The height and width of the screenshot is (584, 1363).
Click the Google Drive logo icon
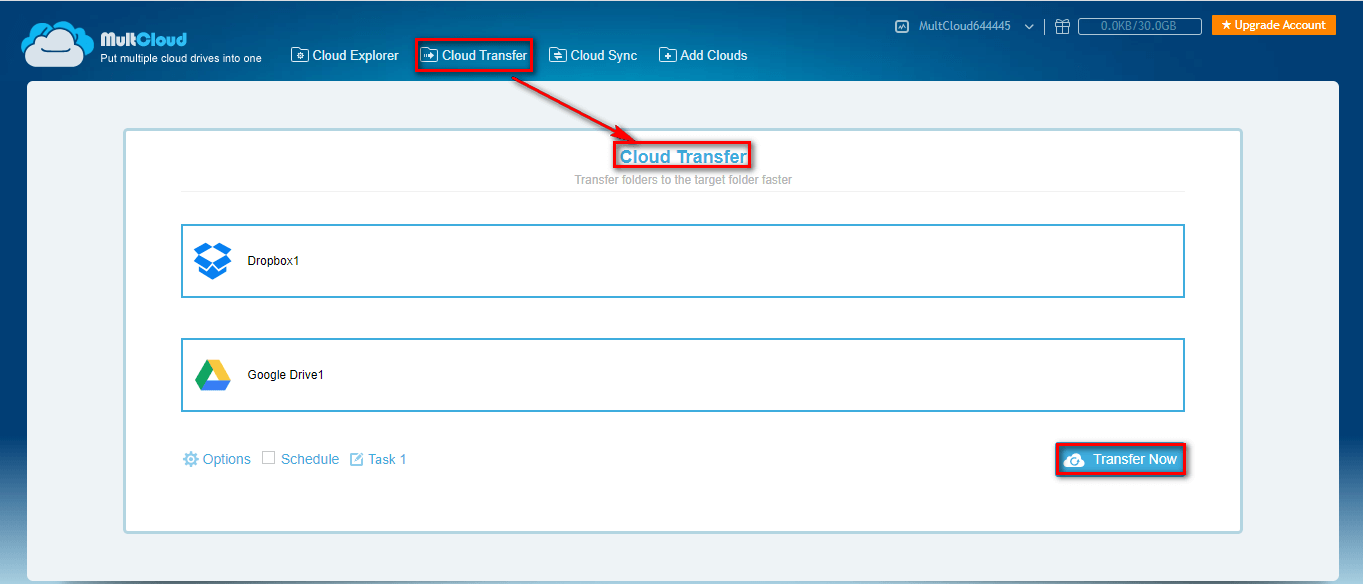point(212,375)
